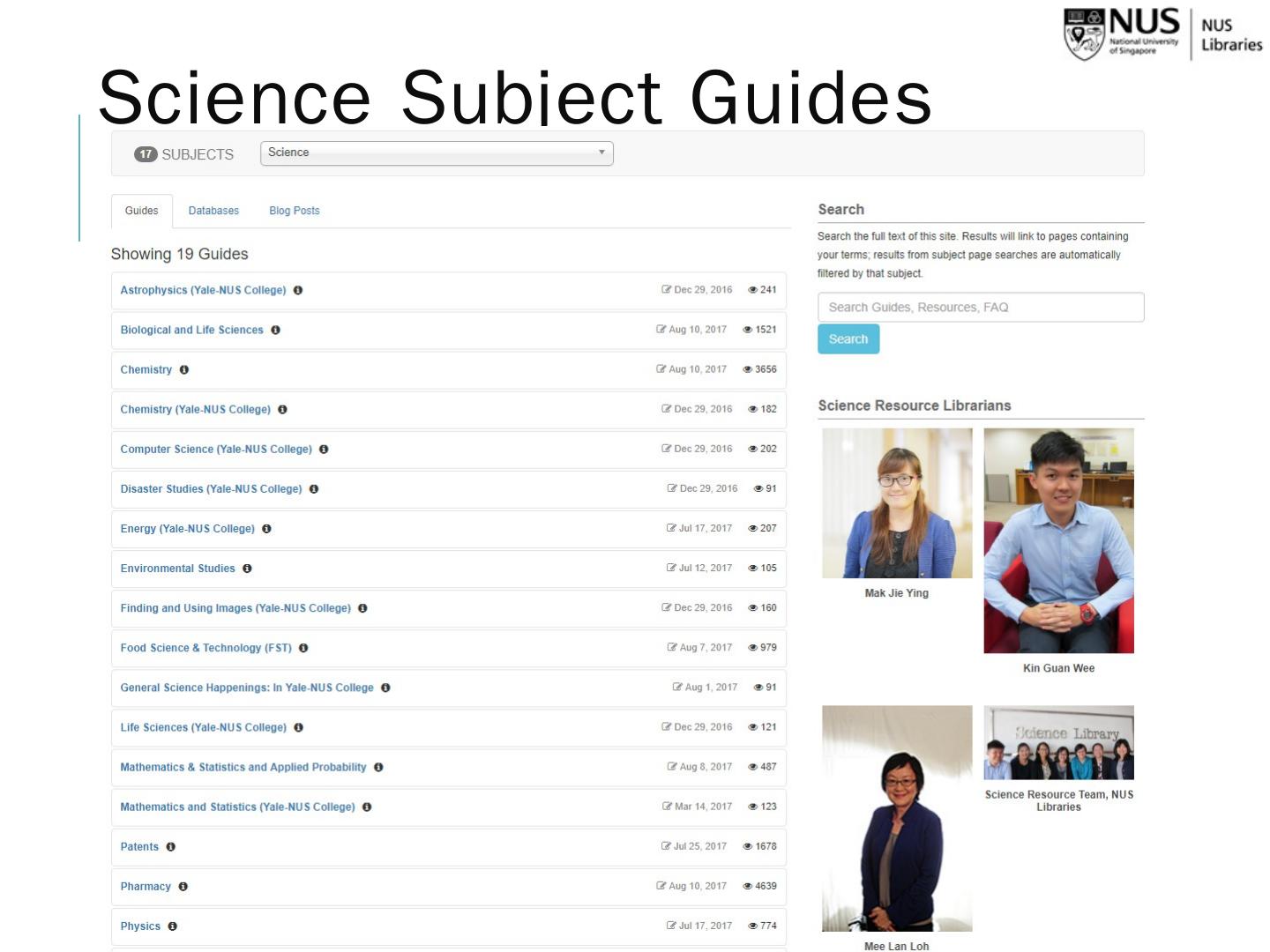
Task: Click info icon beside Food Science & Technology
Action: click(303, 648)
